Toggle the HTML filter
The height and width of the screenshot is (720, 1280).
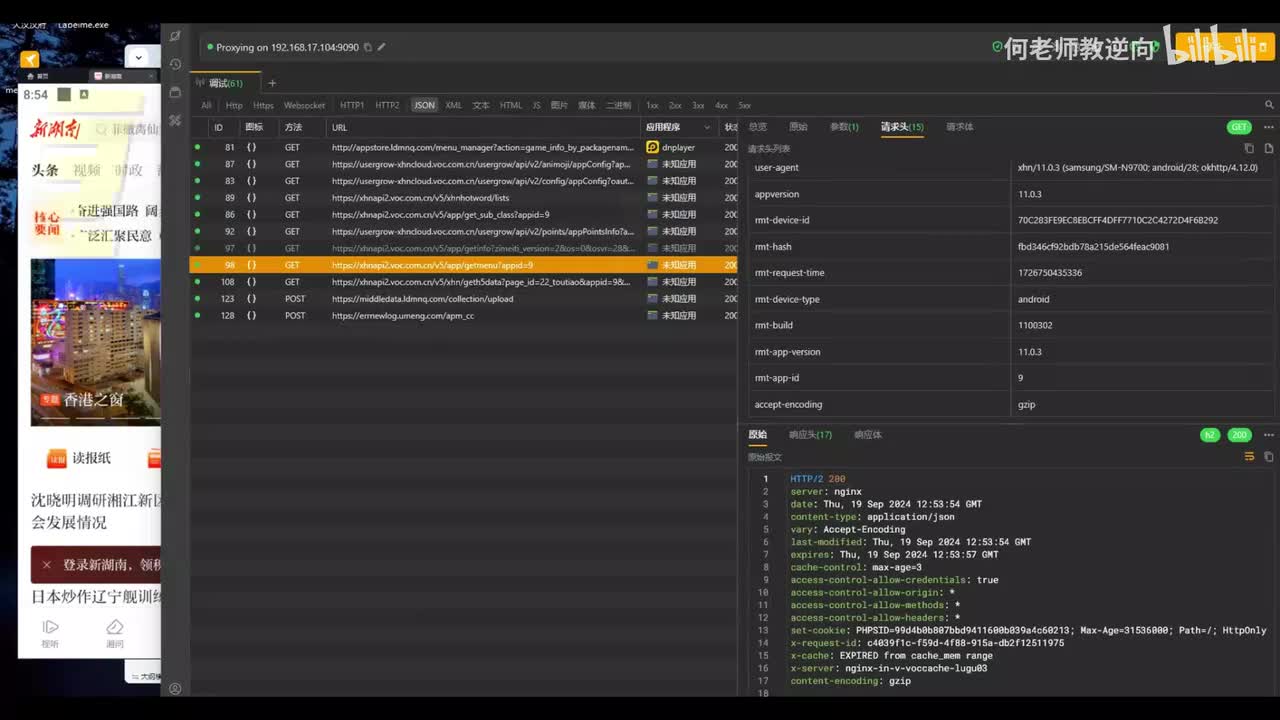[511, 105]
